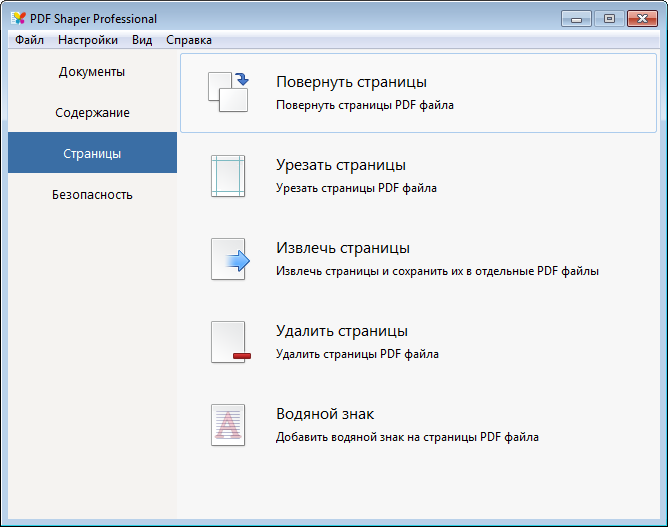
Task: Click the PDF Shaper butterfly app icon
Action: pos(18,18)
